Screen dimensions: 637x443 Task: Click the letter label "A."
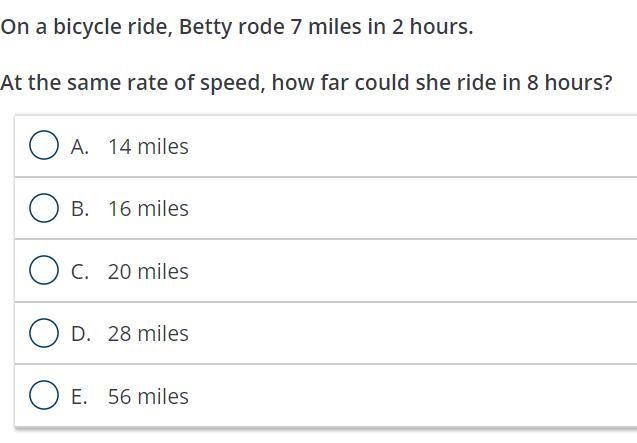(80, 146)
